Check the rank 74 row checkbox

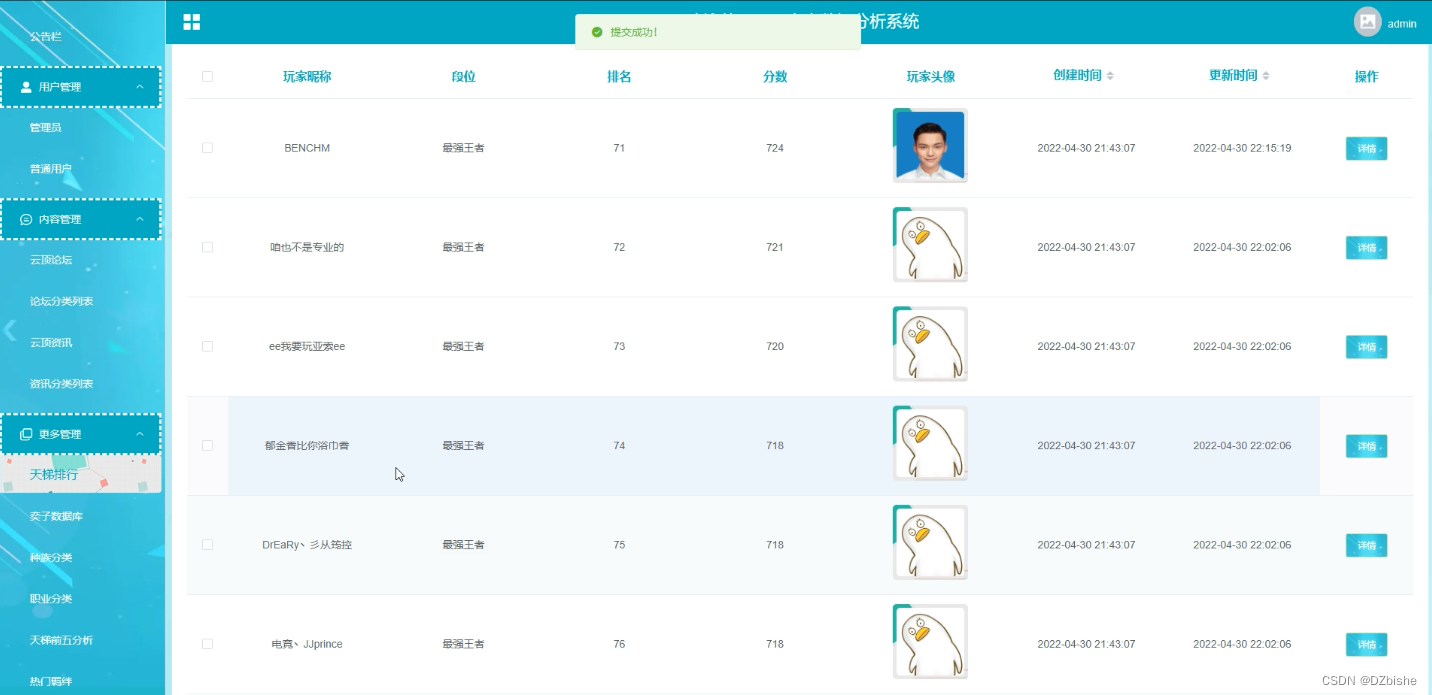[x=207, y=445]
